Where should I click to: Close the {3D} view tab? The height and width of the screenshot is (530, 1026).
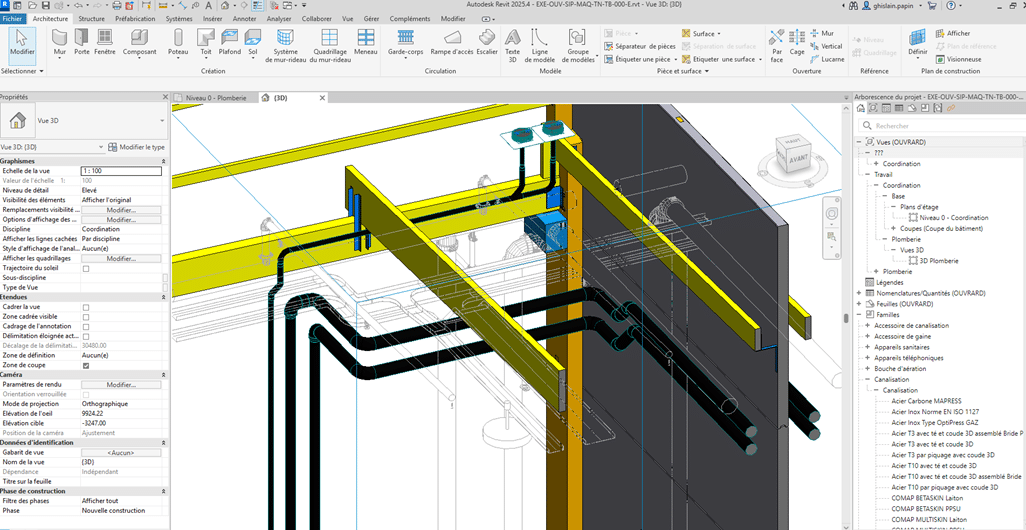coord(321,97)
